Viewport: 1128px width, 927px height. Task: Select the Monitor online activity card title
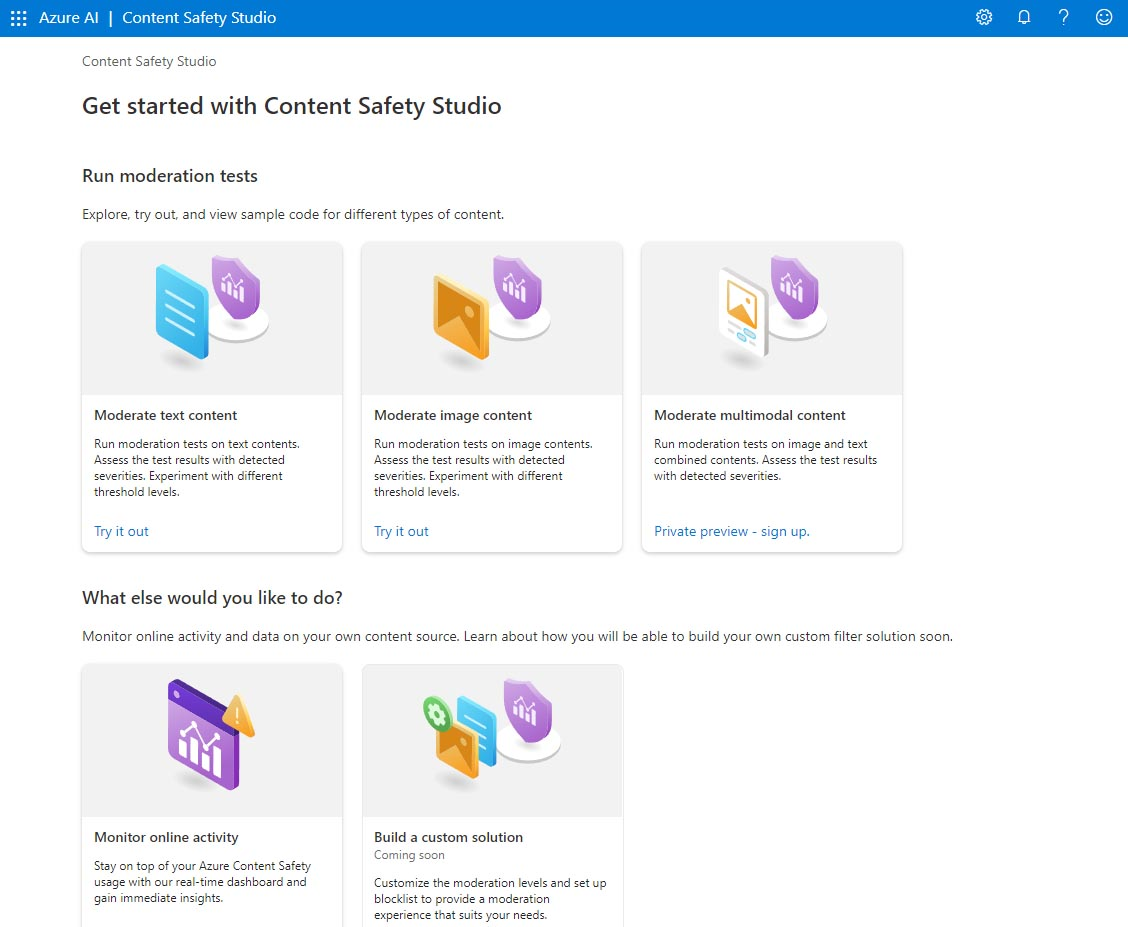coord(166,837)
